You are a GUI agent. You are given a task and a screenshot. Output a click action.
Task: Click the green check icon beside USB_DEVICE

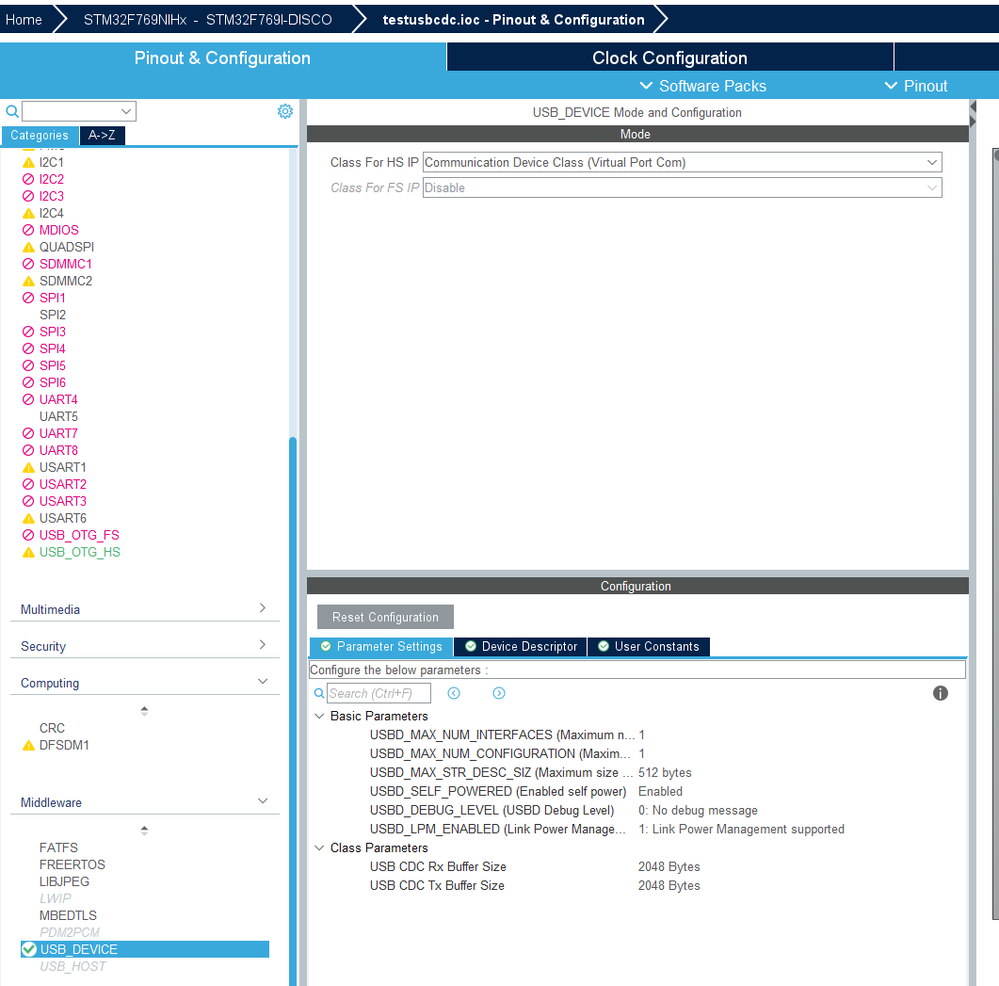coord(29,949)
